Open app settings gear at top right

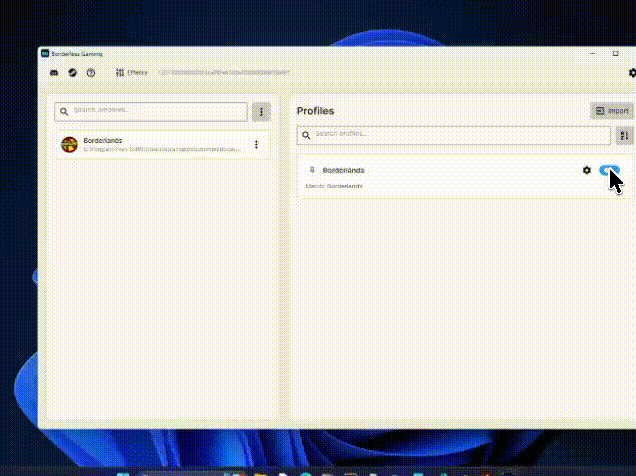pyautogui.click(x=632, y=73)
